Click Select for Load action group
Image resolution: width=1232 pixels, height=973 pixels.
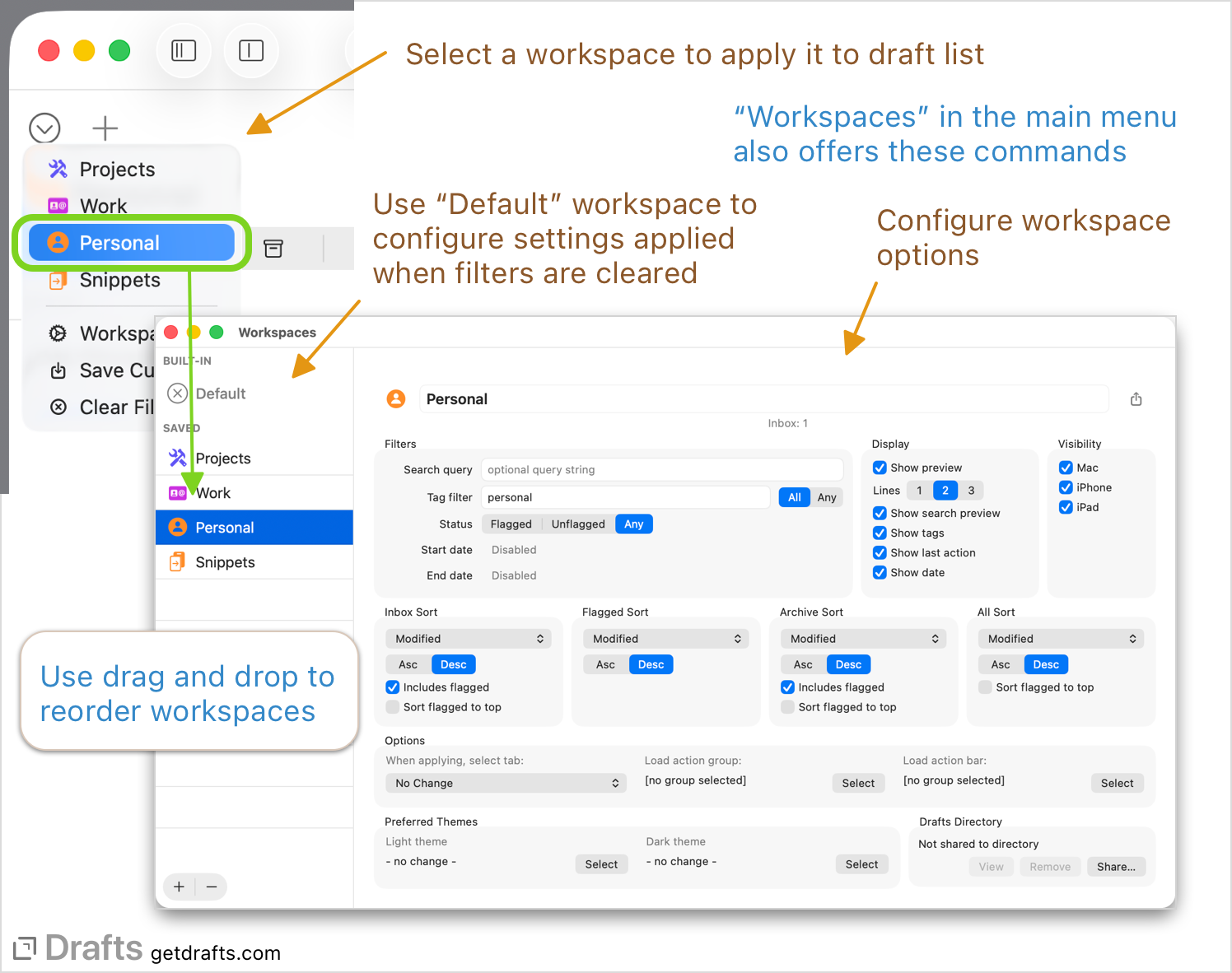pos(858,783)
